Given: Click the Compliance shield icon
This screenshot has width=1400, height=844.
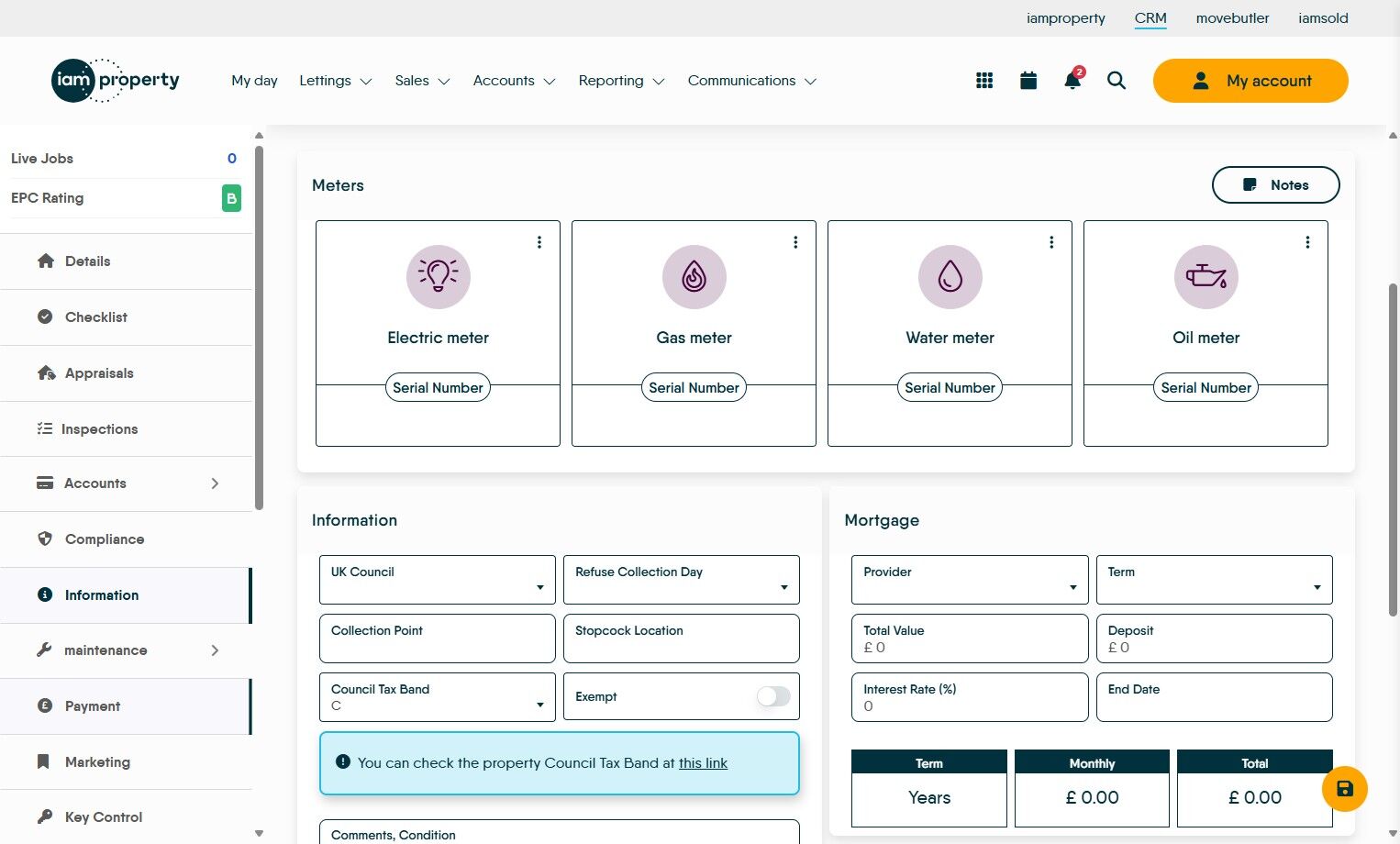Looking at the screenshot, I should pyautogui.click(x=45, y=539).
